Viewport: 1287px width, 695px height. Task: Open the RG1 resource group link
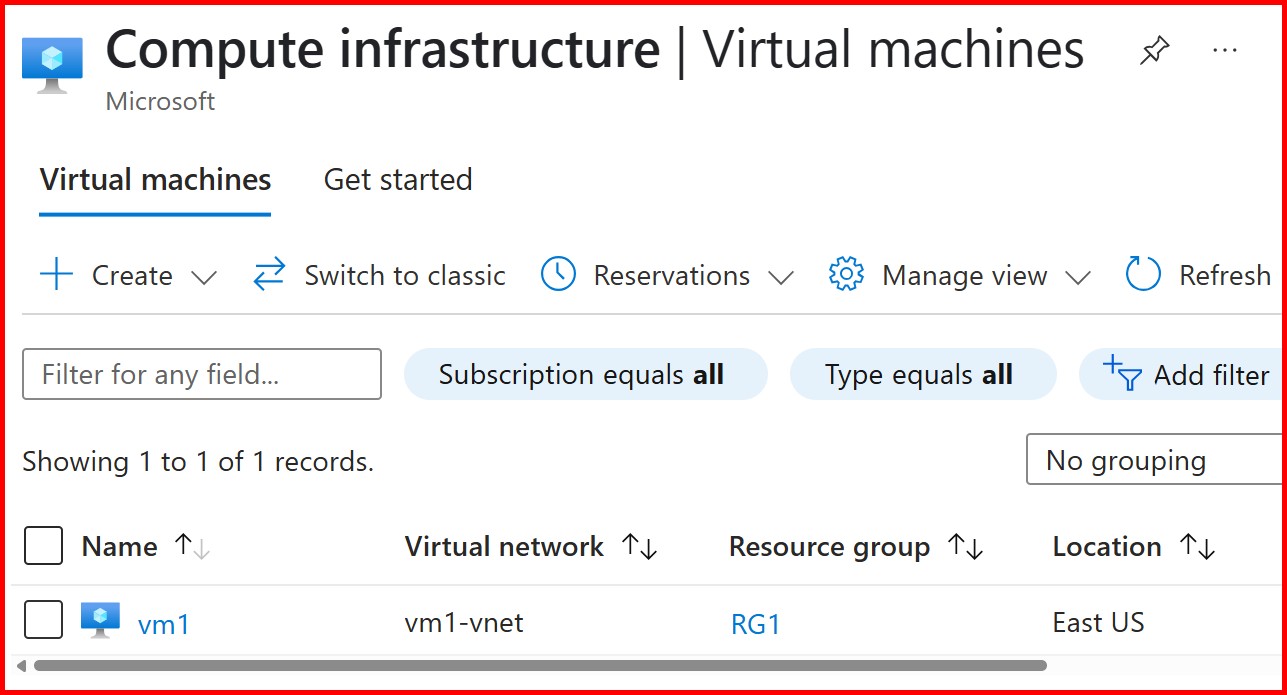pos(756,625)
